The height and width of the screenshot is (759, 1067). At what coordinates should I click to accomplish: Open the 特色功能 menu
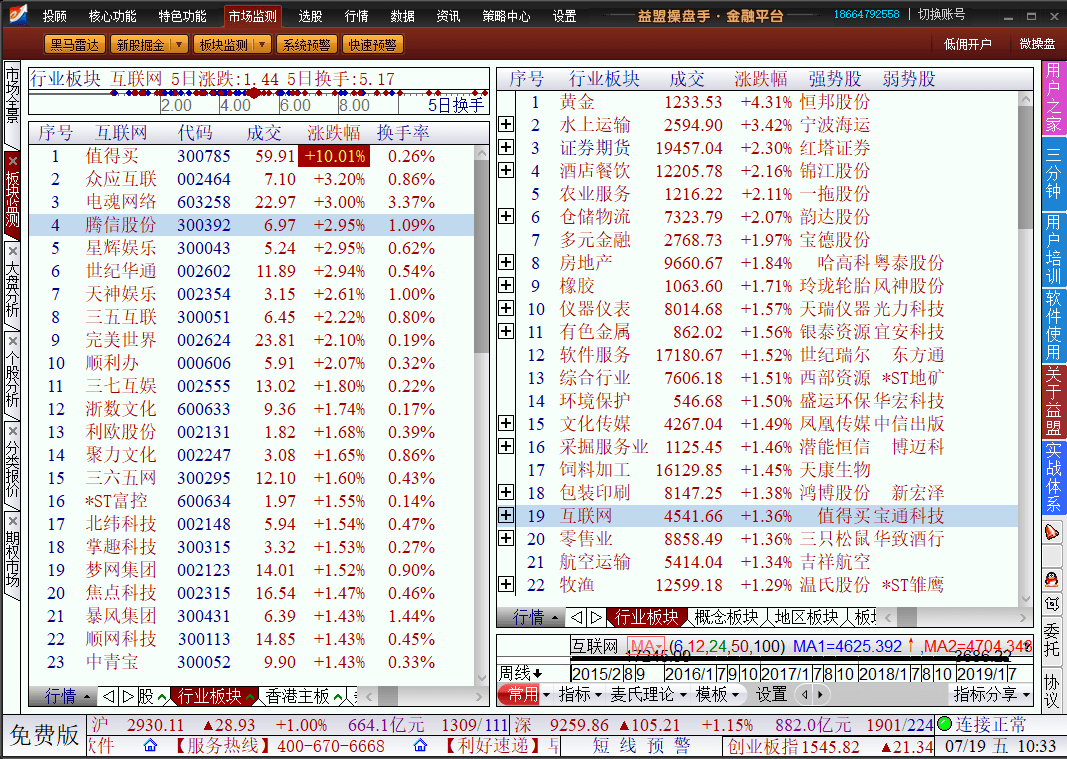pos(182,16)
